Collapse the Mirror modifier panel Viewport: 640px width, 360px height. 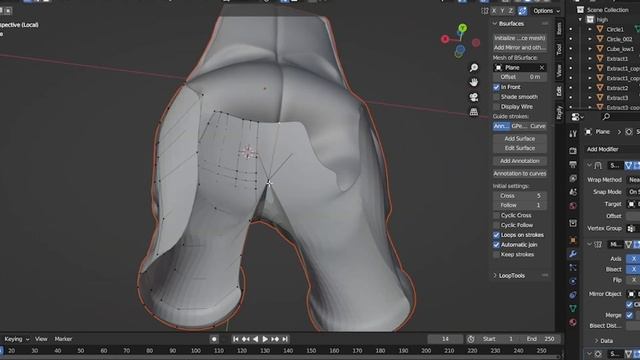589,244
